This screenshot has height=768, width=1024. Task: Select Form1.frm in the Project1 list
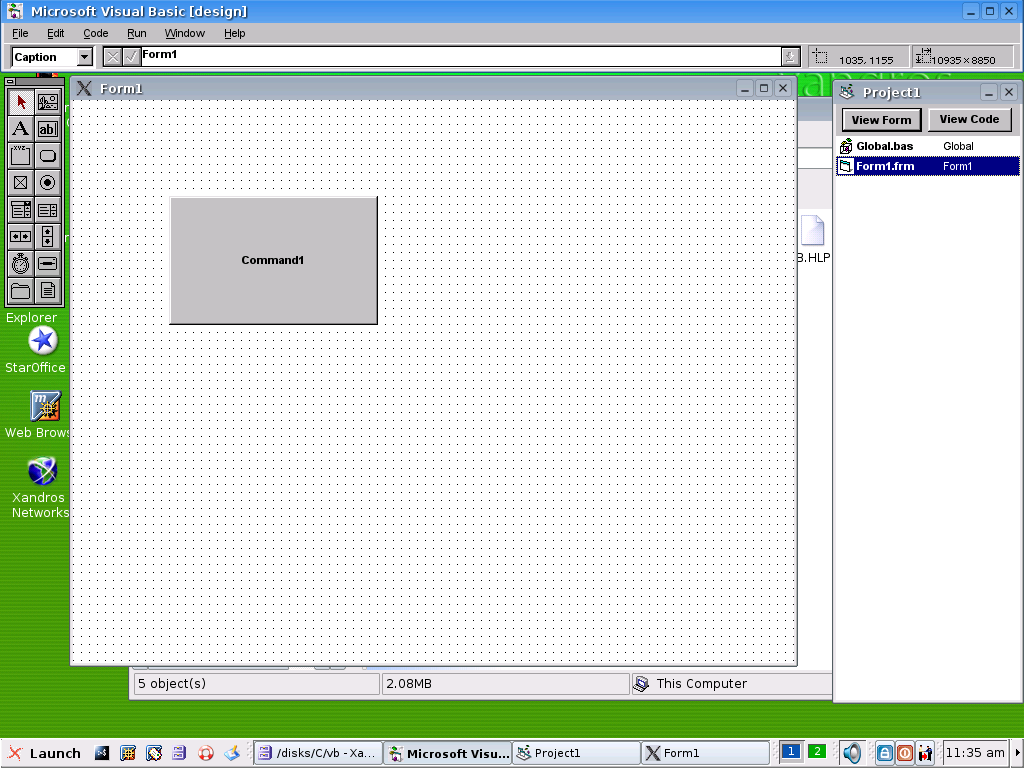coord(927,166)
